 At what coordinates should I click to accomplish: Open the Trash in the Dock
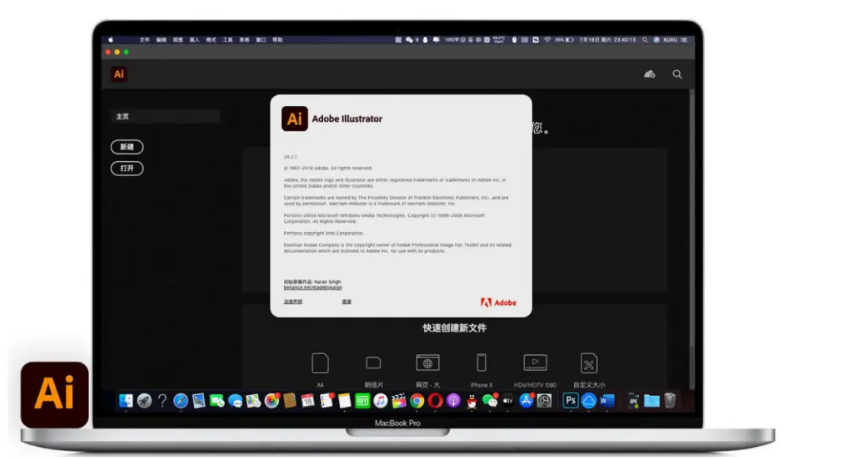click(670, 401)
